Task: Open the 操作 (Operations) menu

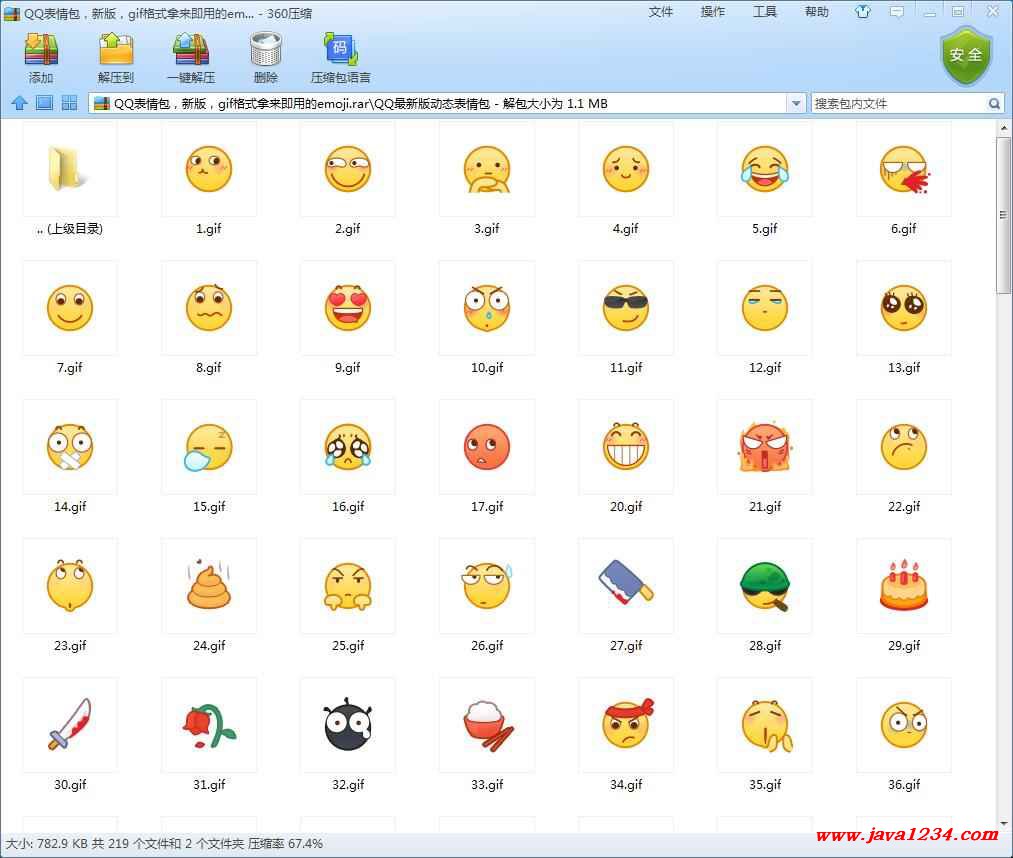Action: click(x=713, y=12)
